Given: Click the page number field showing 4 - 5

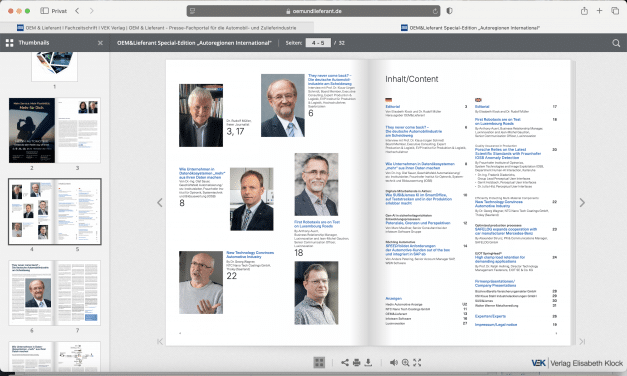Looking at the screenshot, I should pyautogui.click(x=318, y=43).
